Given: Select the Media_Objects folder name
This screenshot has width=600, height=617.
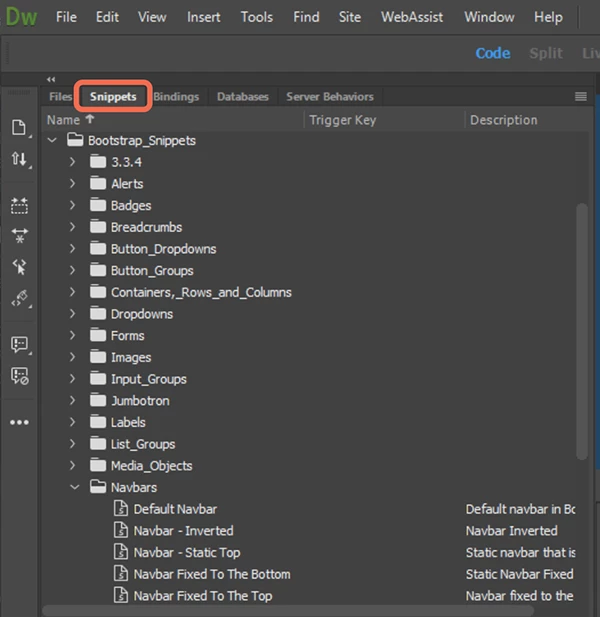Looking at the screenshot, I should 151,466.
